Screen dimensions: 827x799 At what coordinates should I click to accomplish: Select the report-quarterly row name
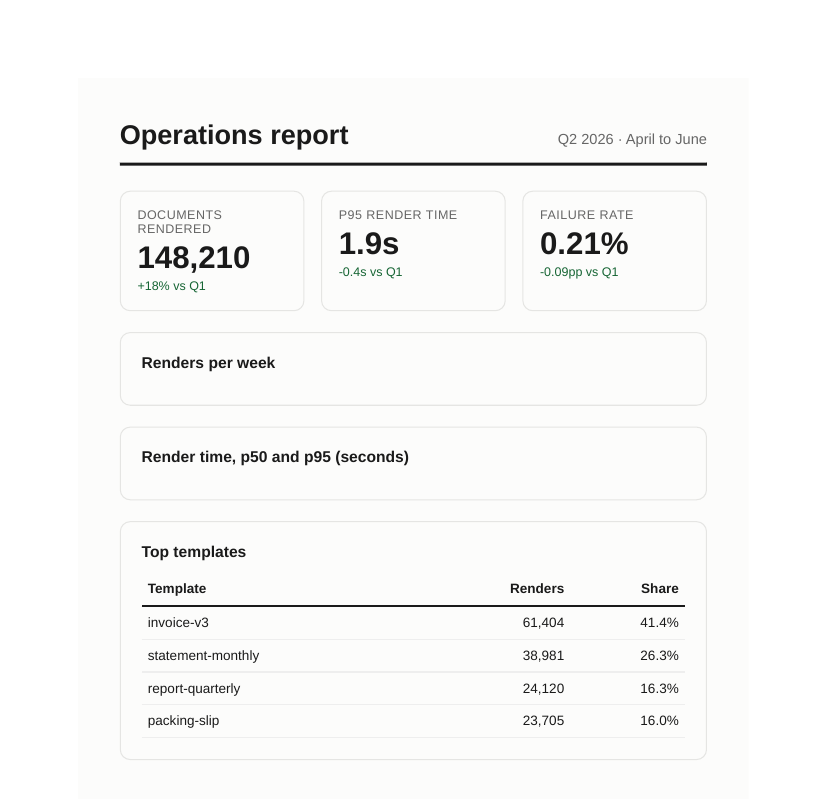point(194,689)
